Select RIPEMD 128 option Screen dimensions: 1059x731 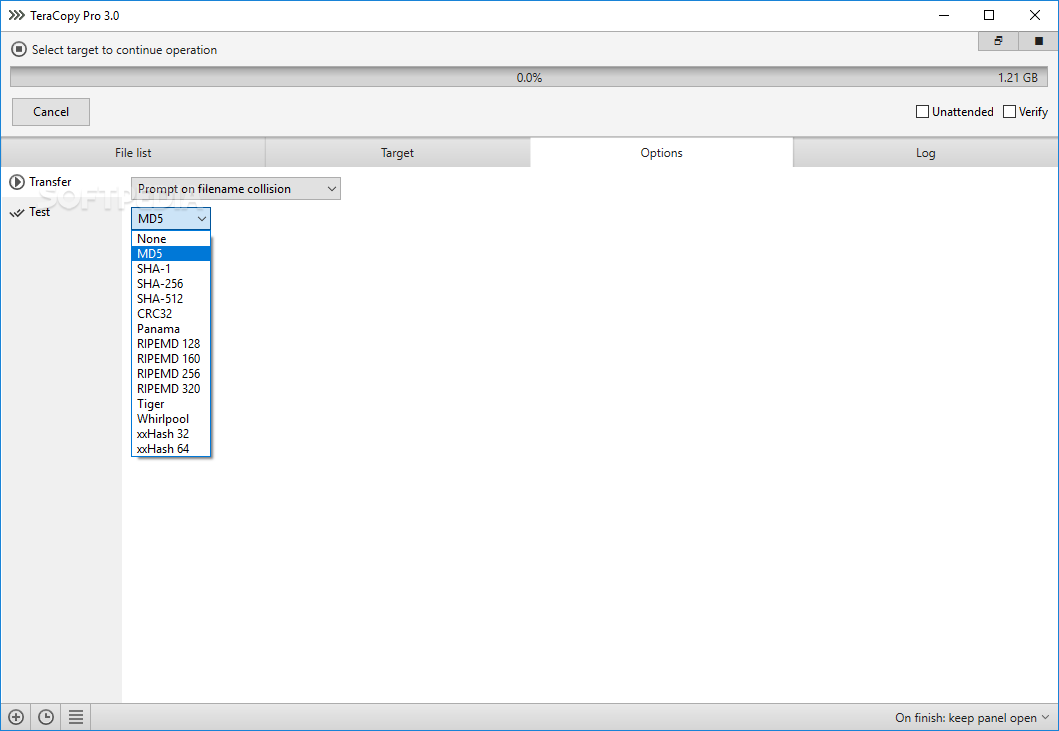pos(171,343)
